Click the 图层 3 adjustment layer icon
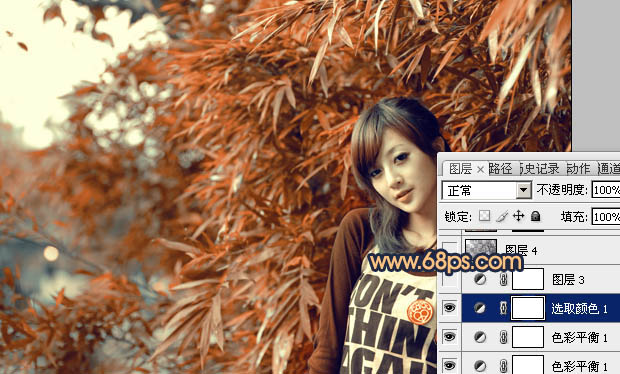The width and height of the screenshot is (620, 374). click(x=480, y=280)
